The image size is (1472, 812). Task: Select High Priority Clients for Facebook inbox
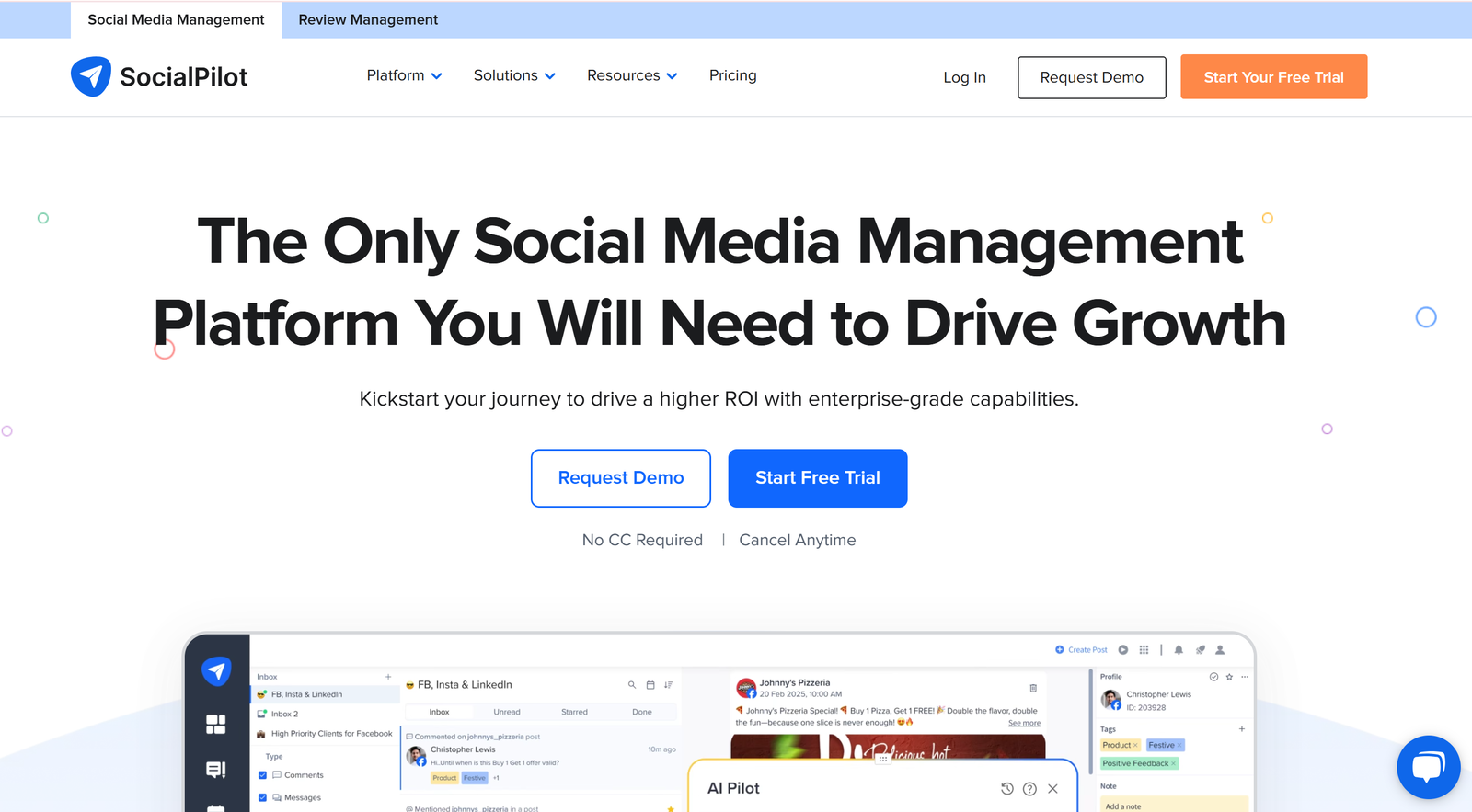coord(326,734)
